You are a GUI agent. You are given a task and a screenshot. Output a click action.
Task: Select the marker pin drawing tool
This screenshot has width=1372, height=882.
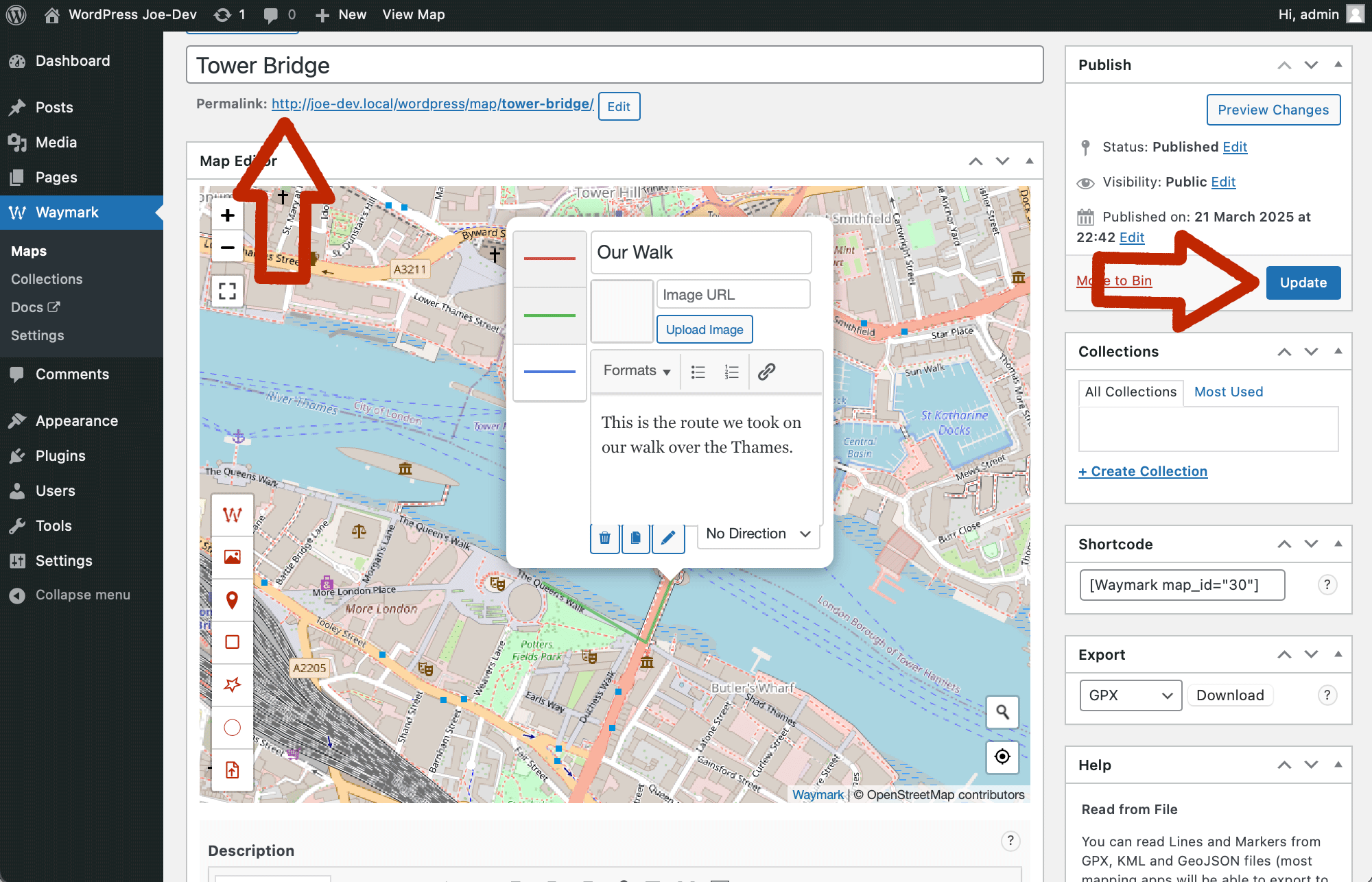click(x=232, y=600)
